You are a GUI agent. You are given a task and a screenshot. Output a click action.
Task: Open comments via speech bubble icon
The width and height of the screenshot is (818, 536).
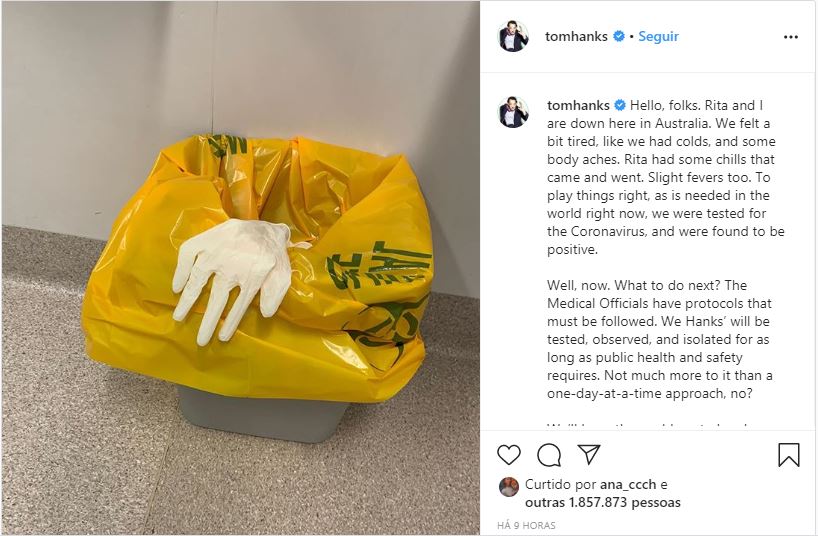549,455
